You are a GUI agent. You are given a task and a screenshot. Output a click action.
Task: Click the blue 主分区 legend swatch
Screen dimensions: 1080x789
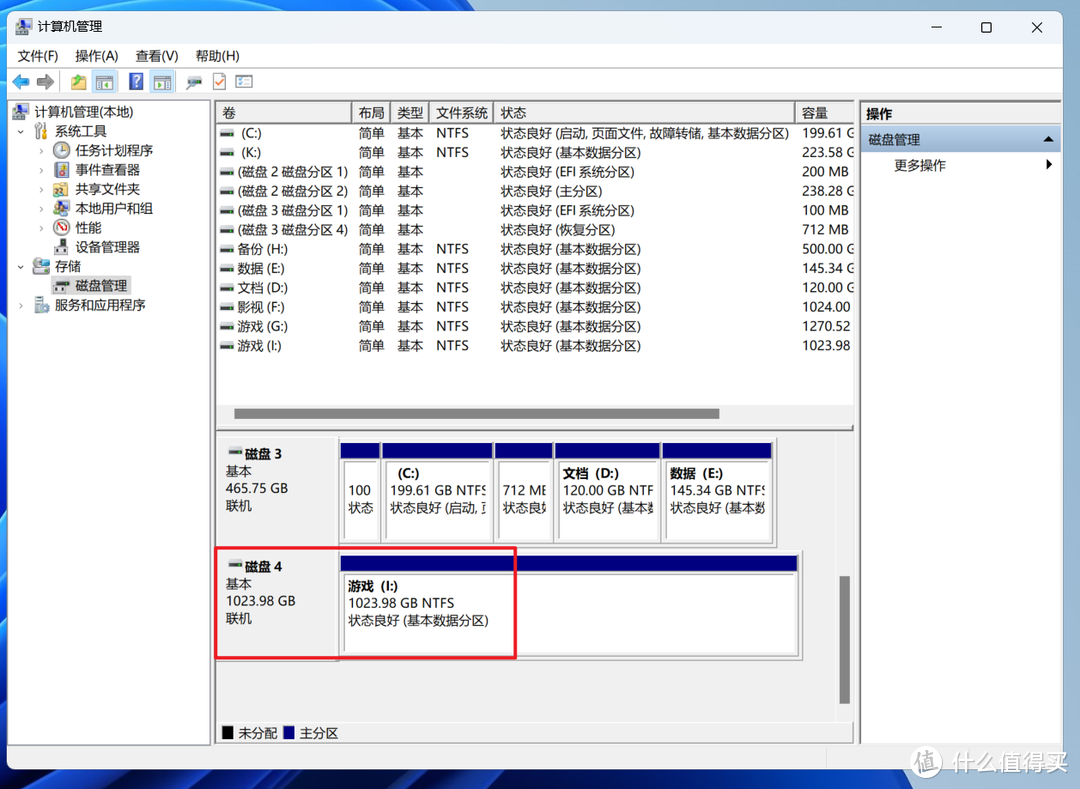click(x=289, y=733)
